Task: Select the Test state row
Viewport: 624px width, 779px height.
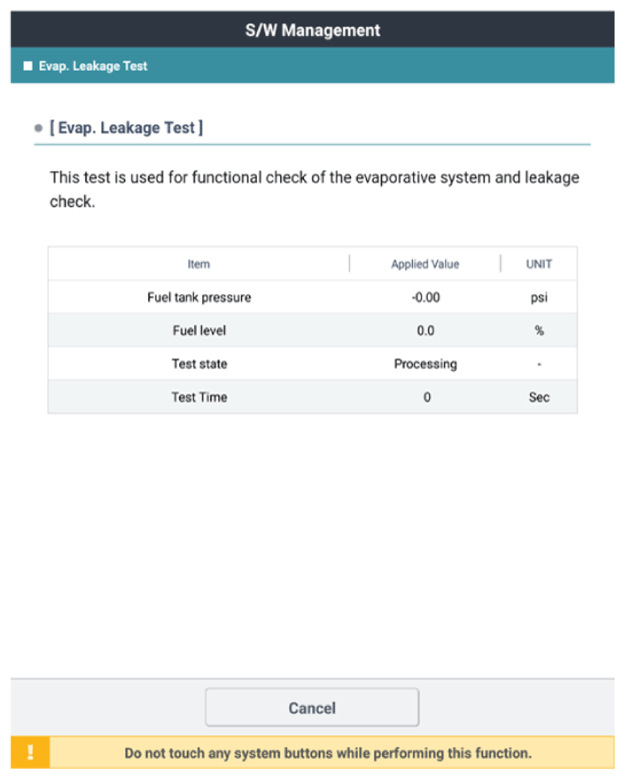Action: (312, 364)
